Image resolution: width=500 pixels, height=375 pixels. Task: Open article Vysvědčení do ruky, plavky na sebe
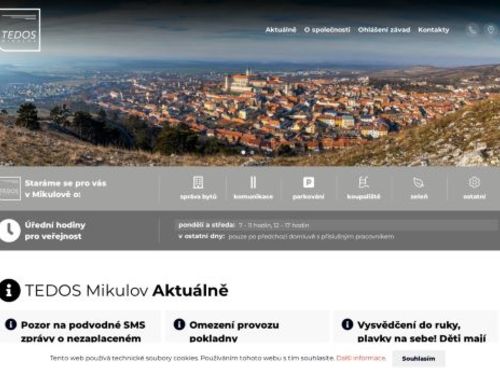point(422,332)
